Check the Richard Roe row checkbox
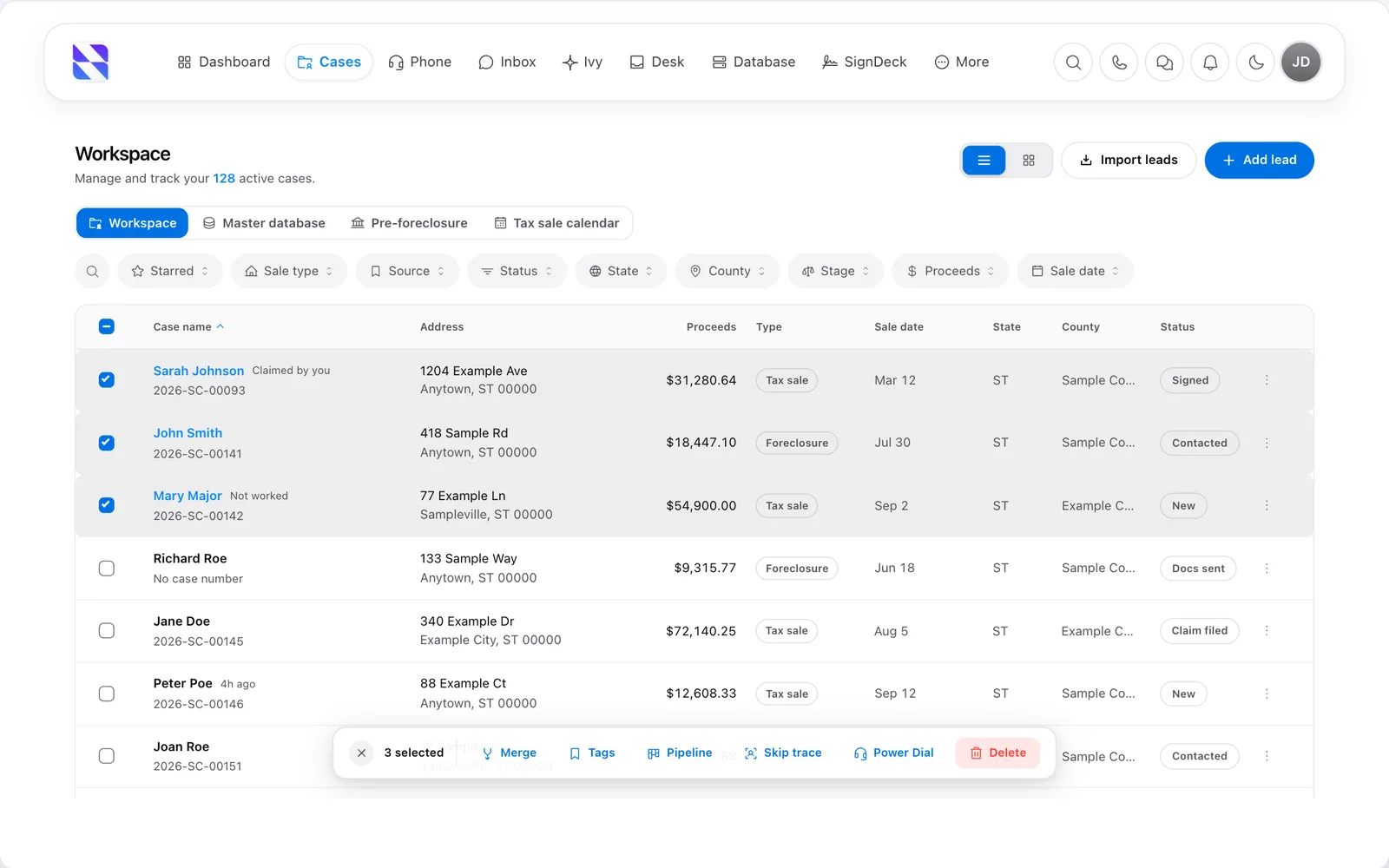 tap(107, 569)
